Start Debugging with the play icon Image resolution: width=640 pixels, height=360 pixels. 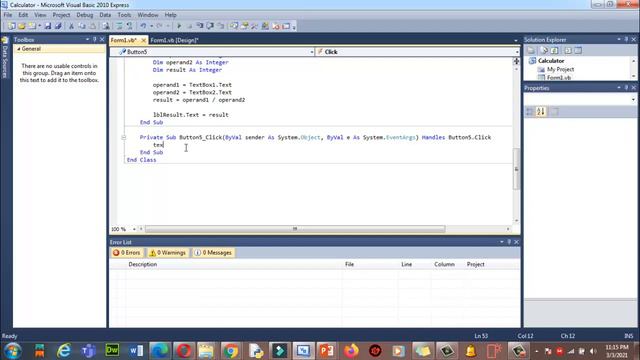179,26
